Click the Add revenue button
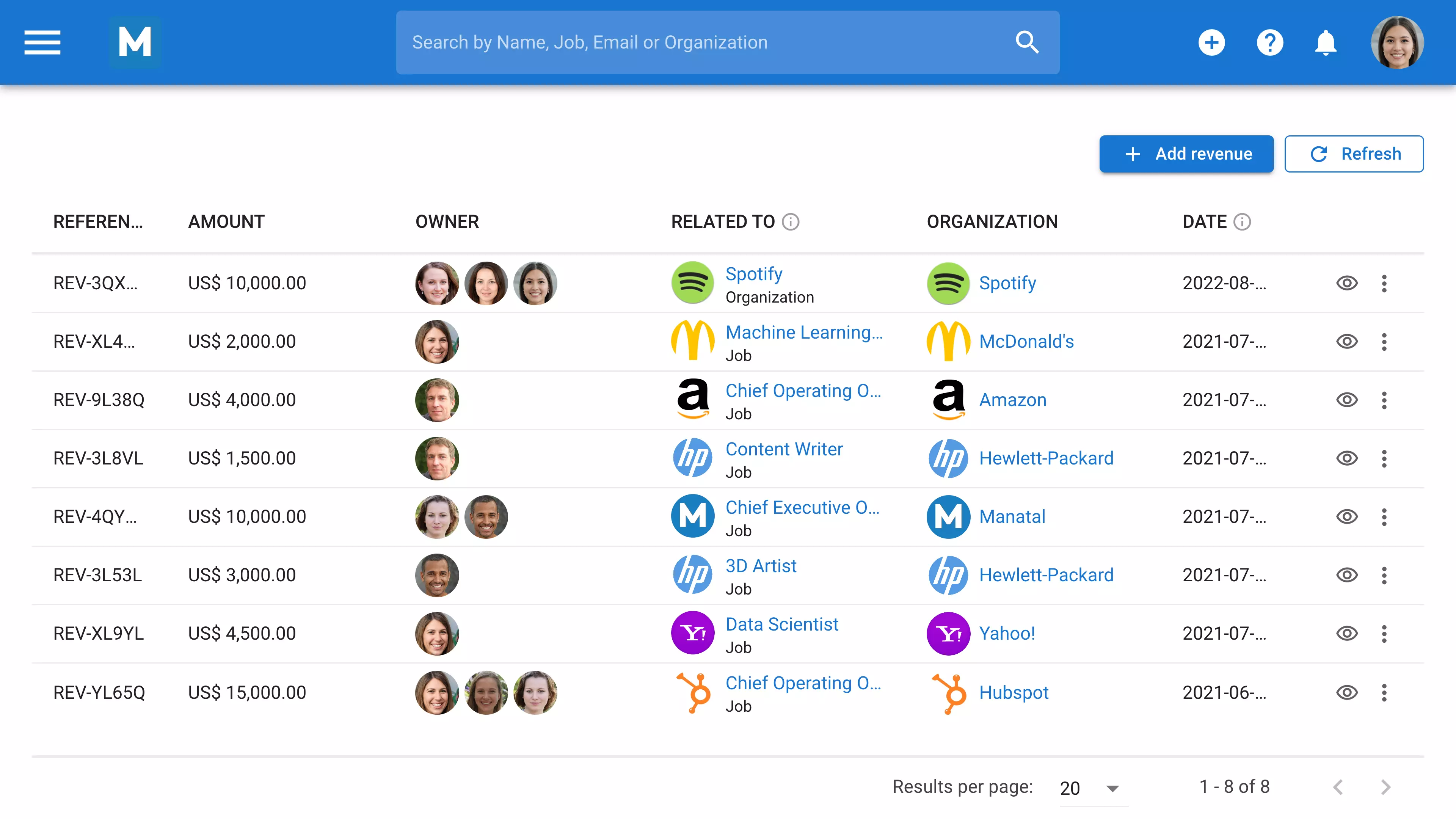 1186,154
